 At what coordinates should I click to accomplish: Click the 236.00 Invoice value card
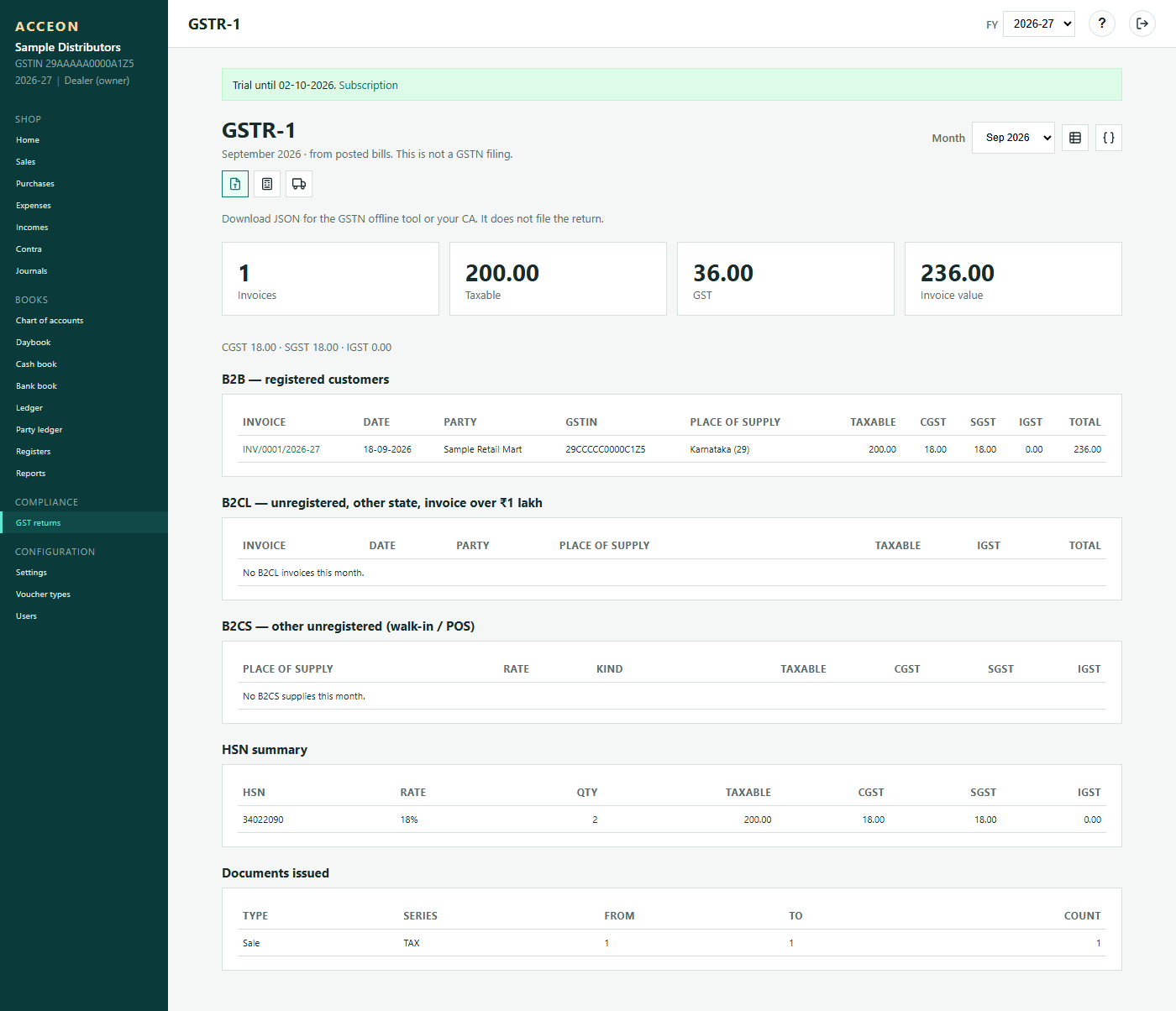click(1013, 279)
